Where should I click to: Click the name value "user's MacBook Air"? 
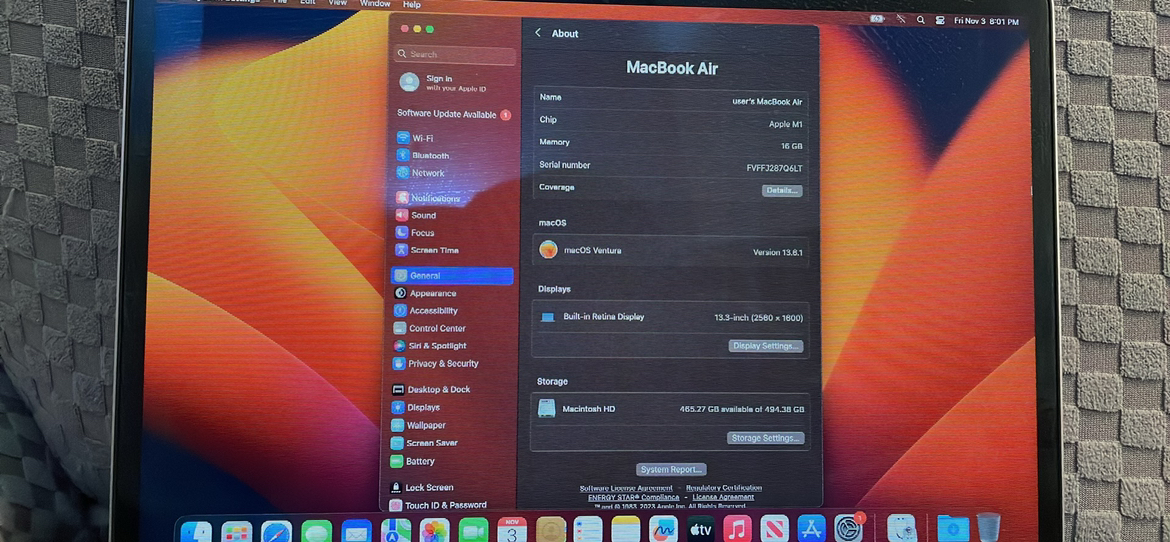[x=767, y=102]
